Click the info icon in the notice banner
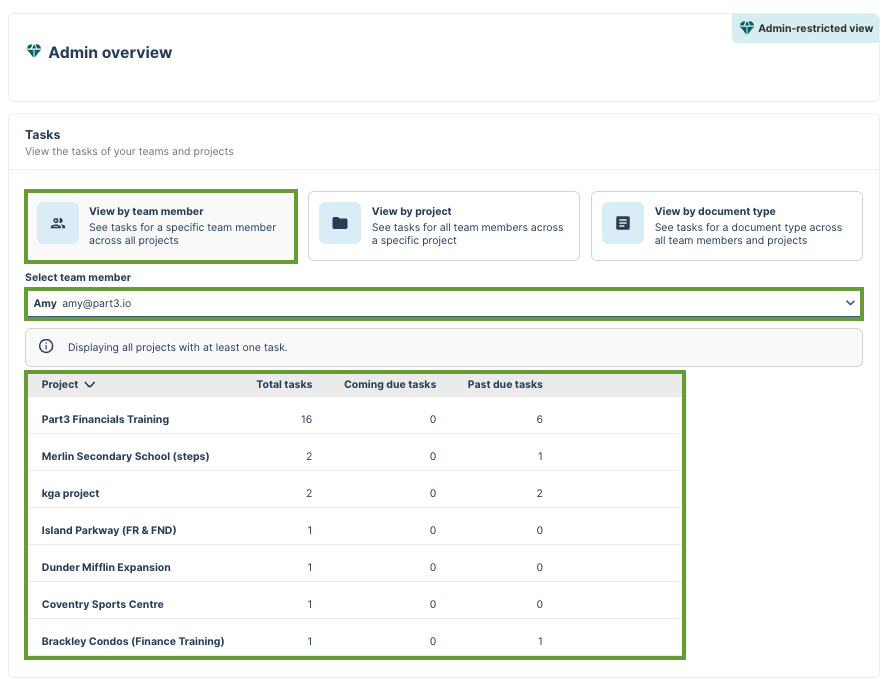 [46, 346]
